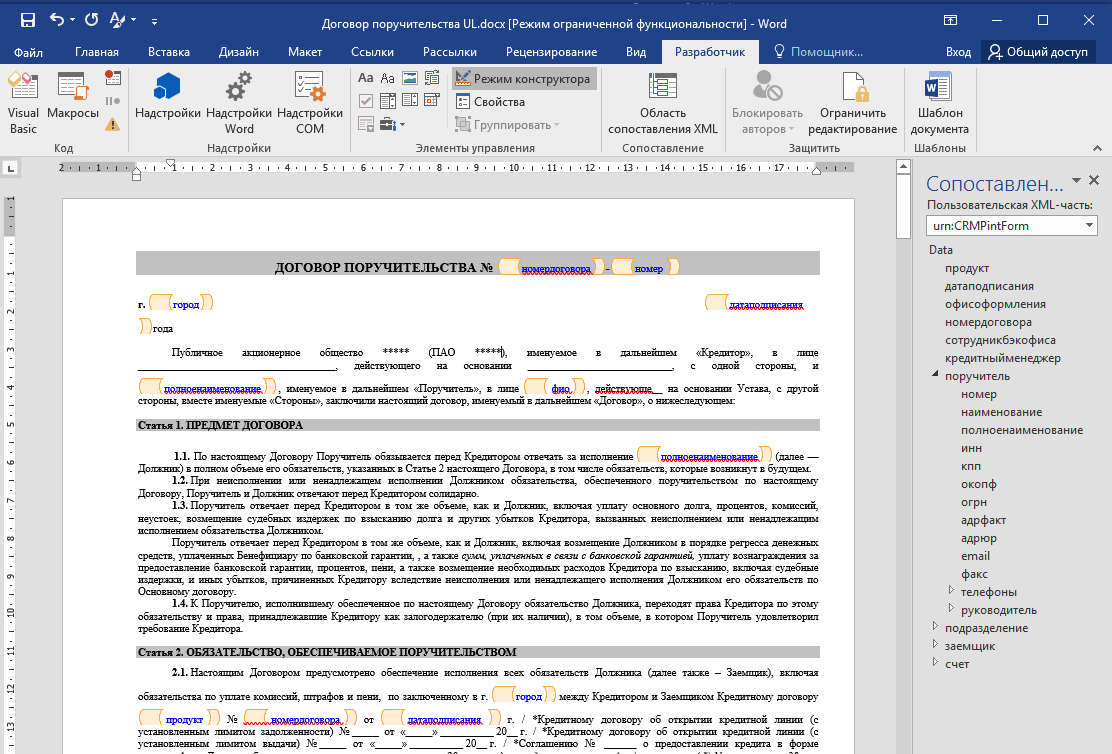Viewport: 1112px width, 754px height.
Task: Select the кредитныйменеджер node
Action: (1002, 358)
